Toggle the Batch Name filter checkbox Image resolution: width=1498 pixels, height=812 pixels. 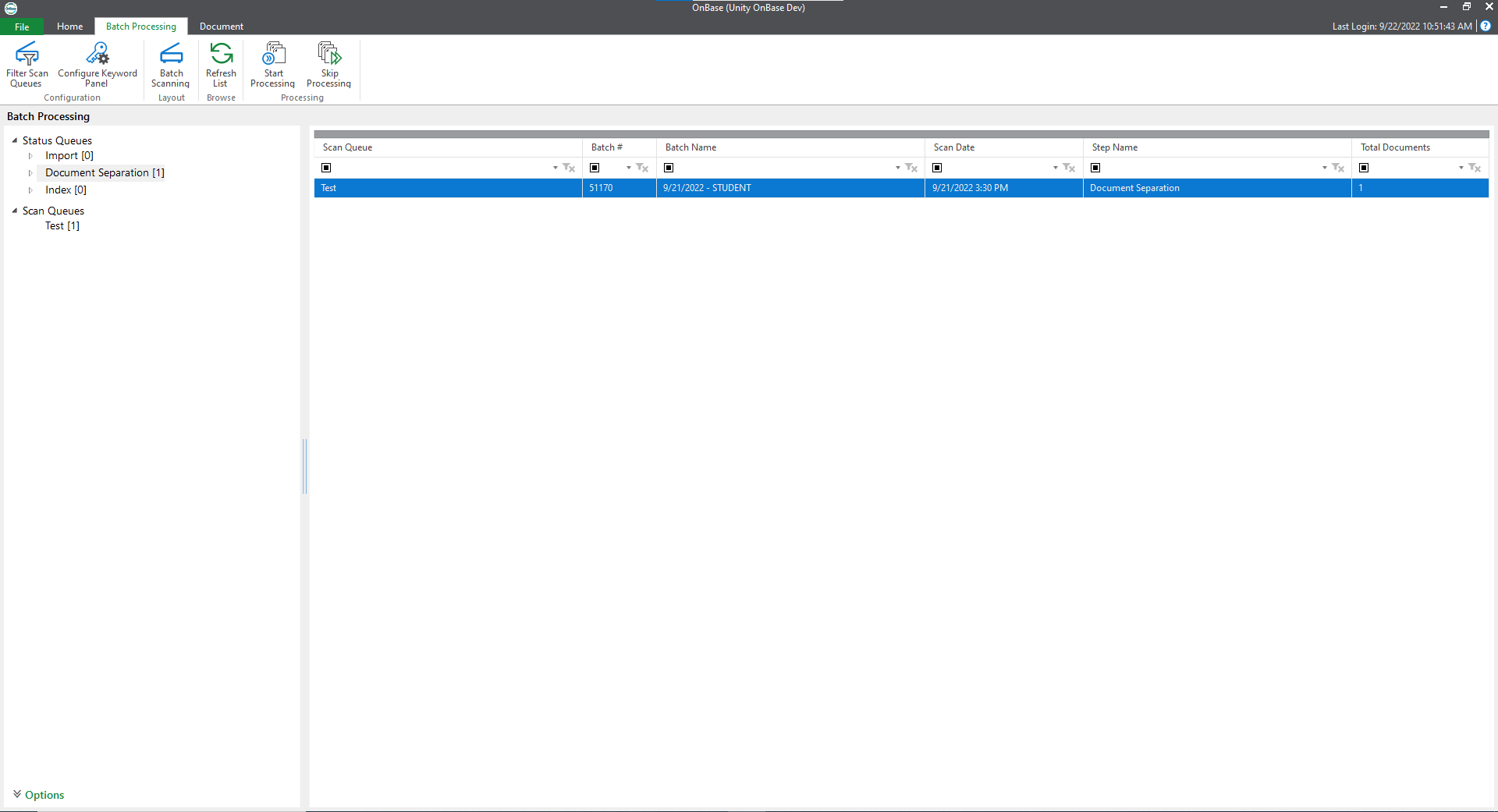669,168
